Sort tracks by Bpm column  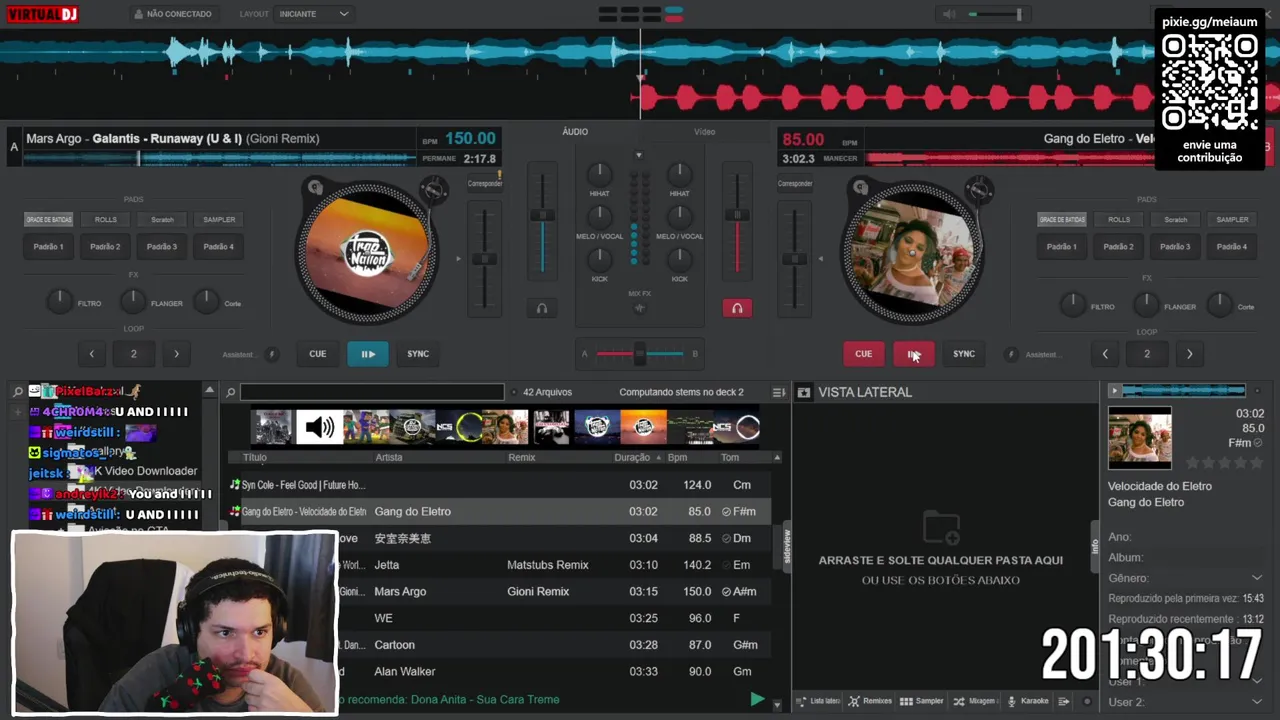coord(677,457)
